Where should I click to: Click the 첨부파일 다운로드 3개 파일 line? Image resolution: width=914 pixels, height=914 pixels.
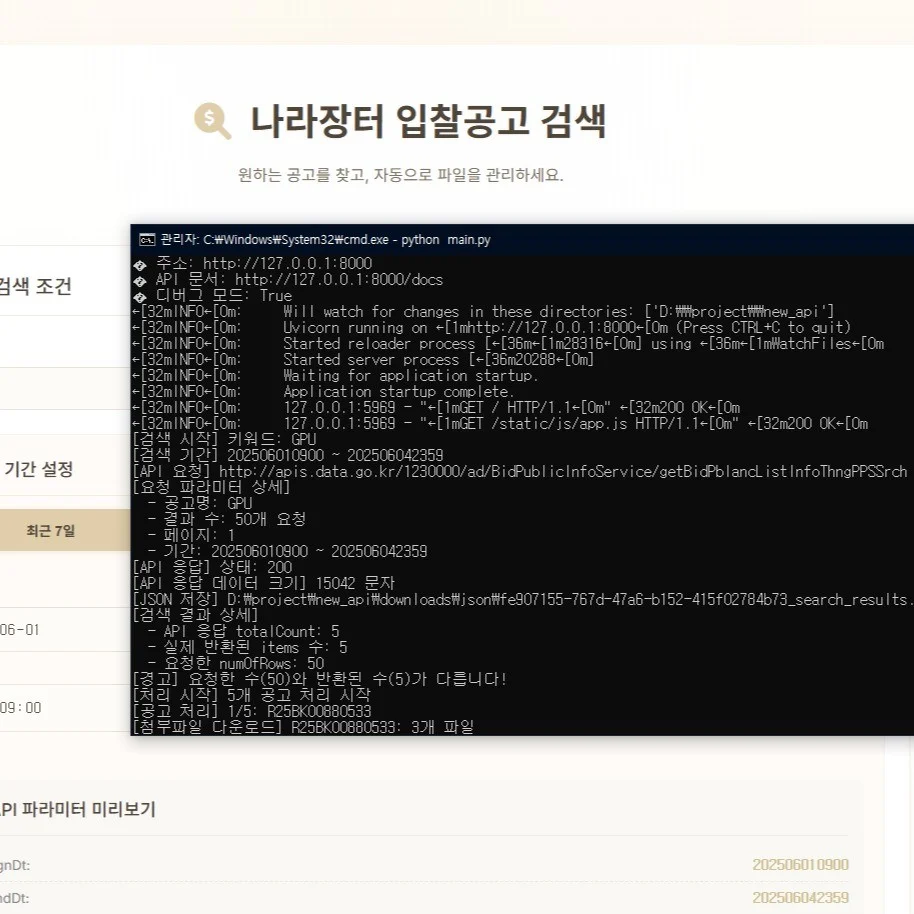click(303, 727)
